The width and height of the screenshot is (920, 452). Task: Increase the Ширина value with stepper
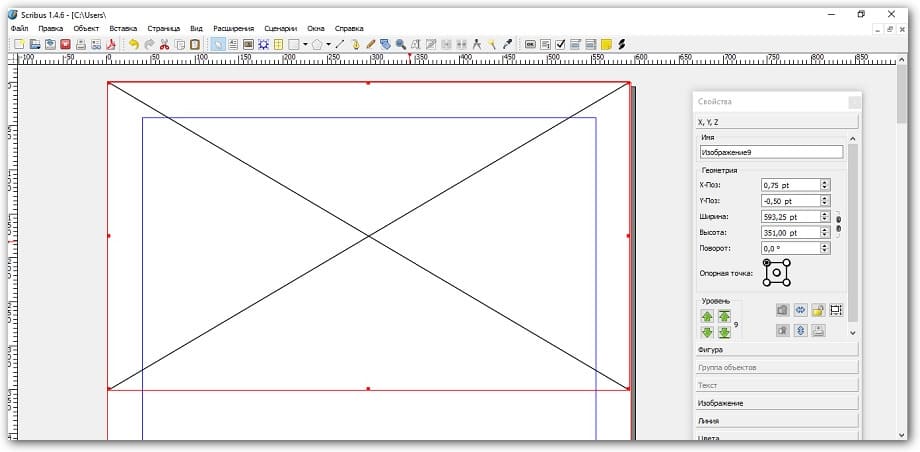coord(824,213)
